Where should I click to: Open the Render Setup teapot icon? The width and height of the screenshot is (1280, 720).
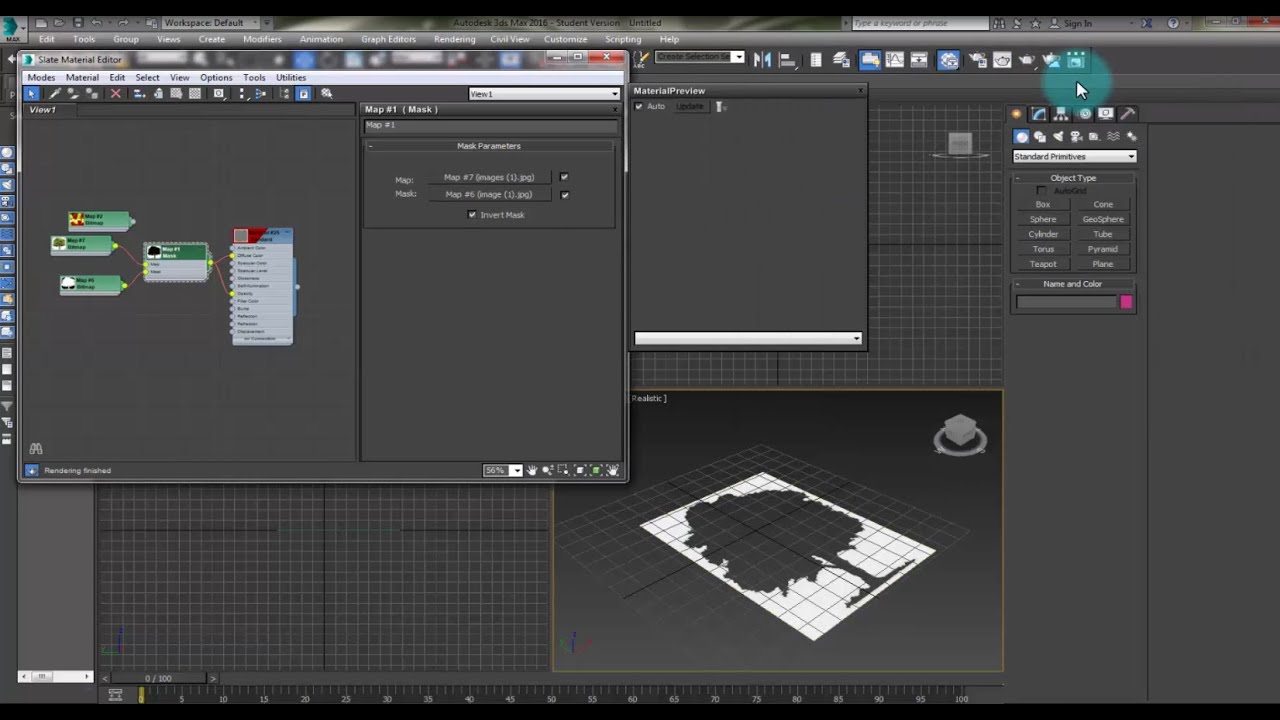(978, 60)
